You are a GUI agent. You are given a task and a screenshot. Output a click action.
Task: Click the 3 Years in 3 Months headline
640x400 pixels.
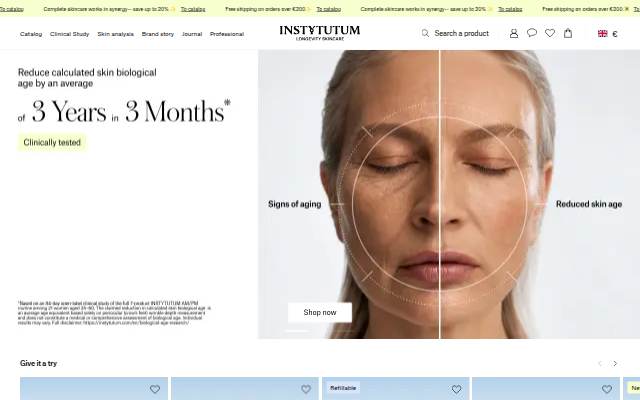(x=124, y=111)
